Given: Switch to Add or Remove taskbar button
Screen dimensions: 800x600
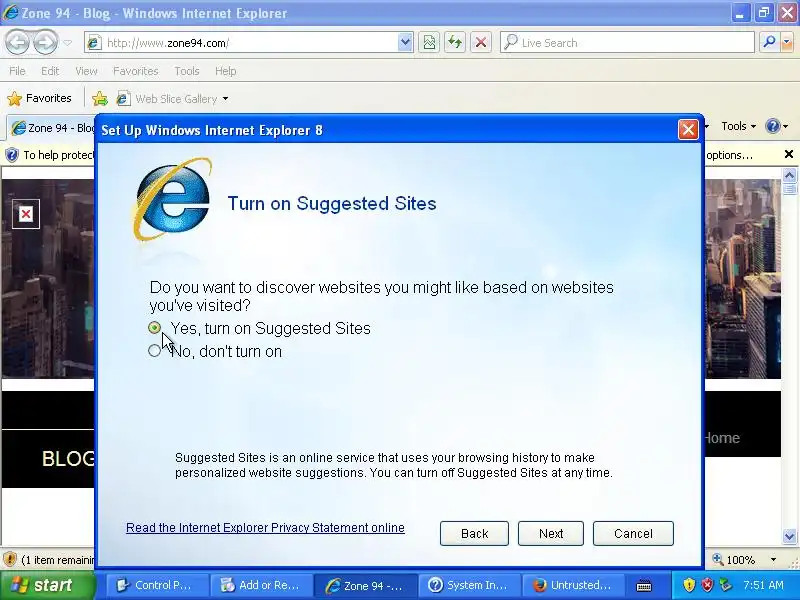Looking at the screenshot, I should [262, 585].
